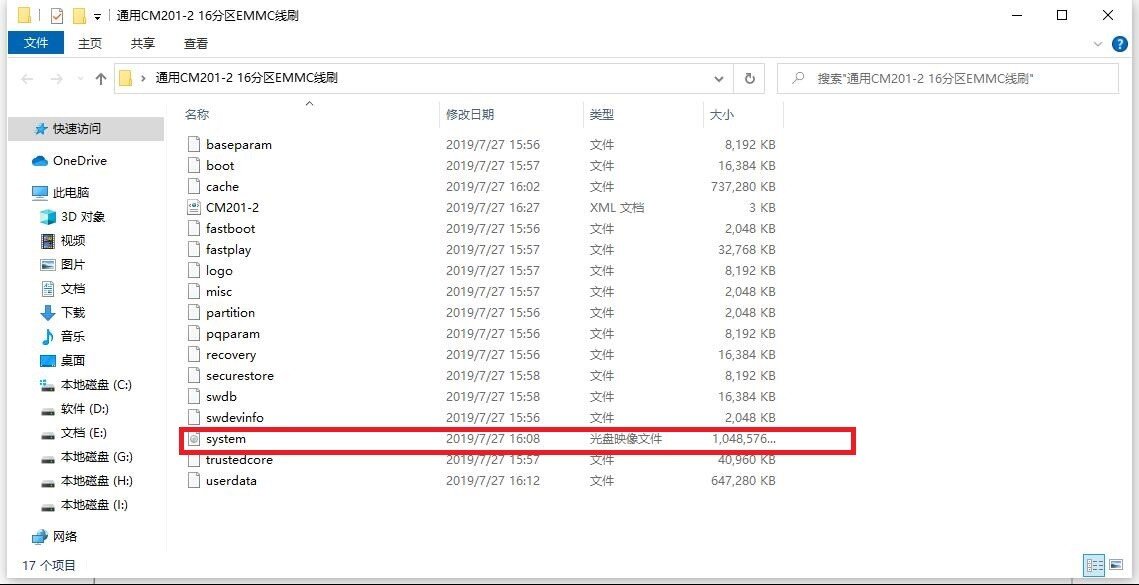The image size is (1139, 585).
Task: Switch to large icons view in status bar
Action: (x=1115, y=565)
